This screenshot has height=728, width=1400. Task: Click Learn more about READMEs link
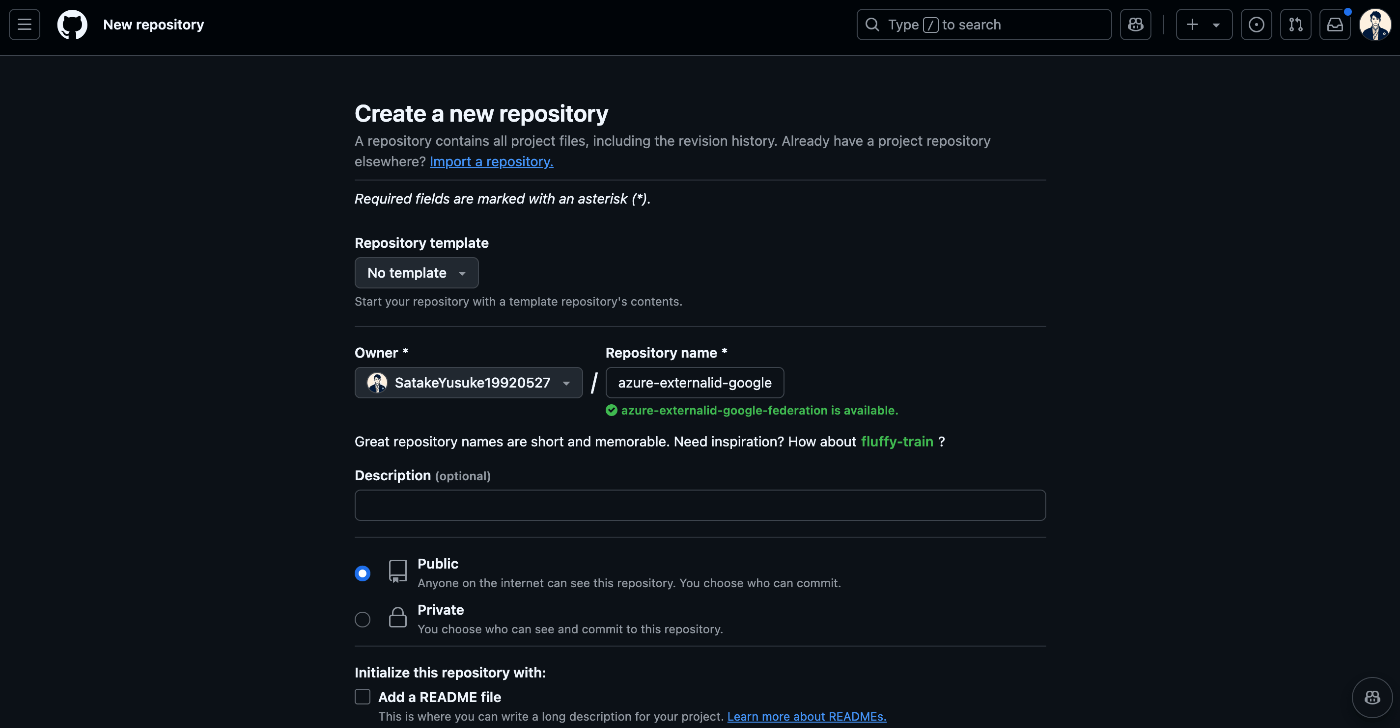coord(806,717)
